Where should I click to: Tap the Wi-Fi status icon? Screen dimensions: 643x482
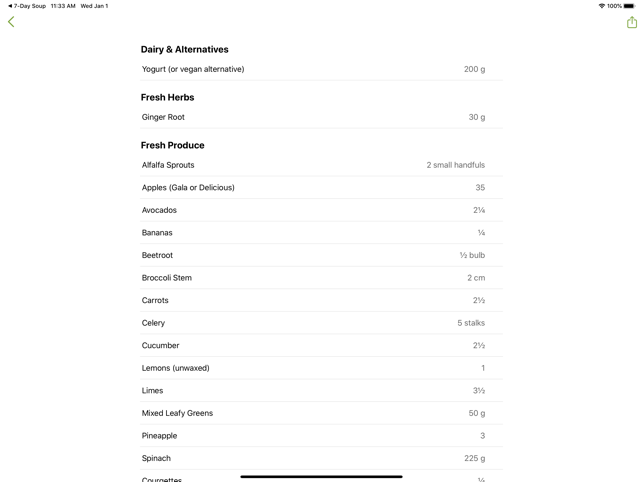(601, 6)
